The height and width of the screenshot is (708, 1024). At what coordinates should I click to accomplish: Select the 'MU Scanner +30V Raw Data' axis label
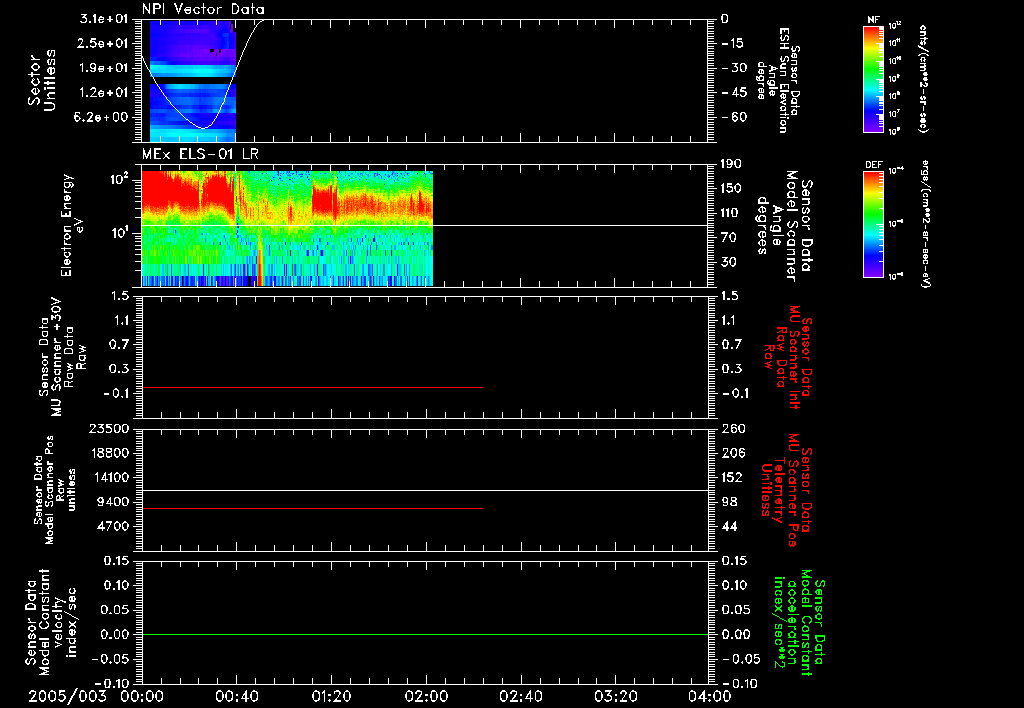coord(63,357)
